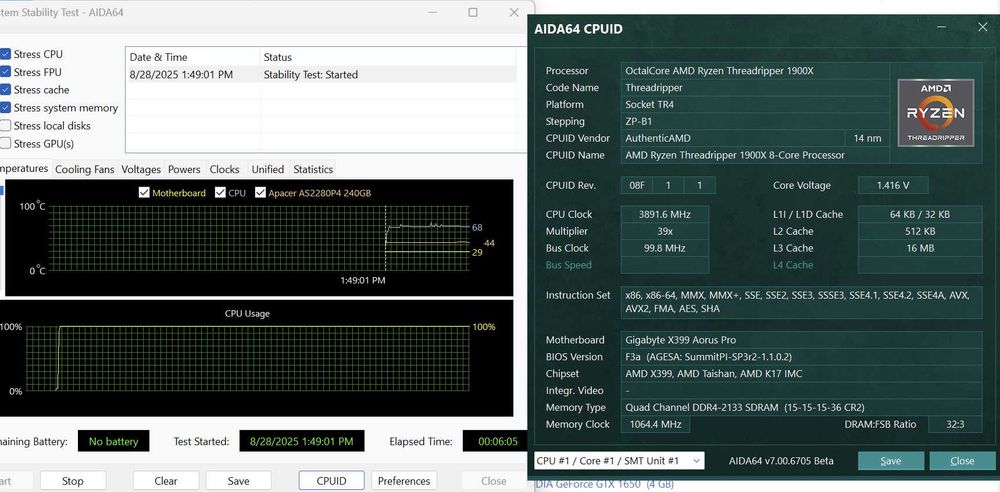Open the Statistics tab
The width and height of the screenshot is (1000, 492).
[312, 169]
